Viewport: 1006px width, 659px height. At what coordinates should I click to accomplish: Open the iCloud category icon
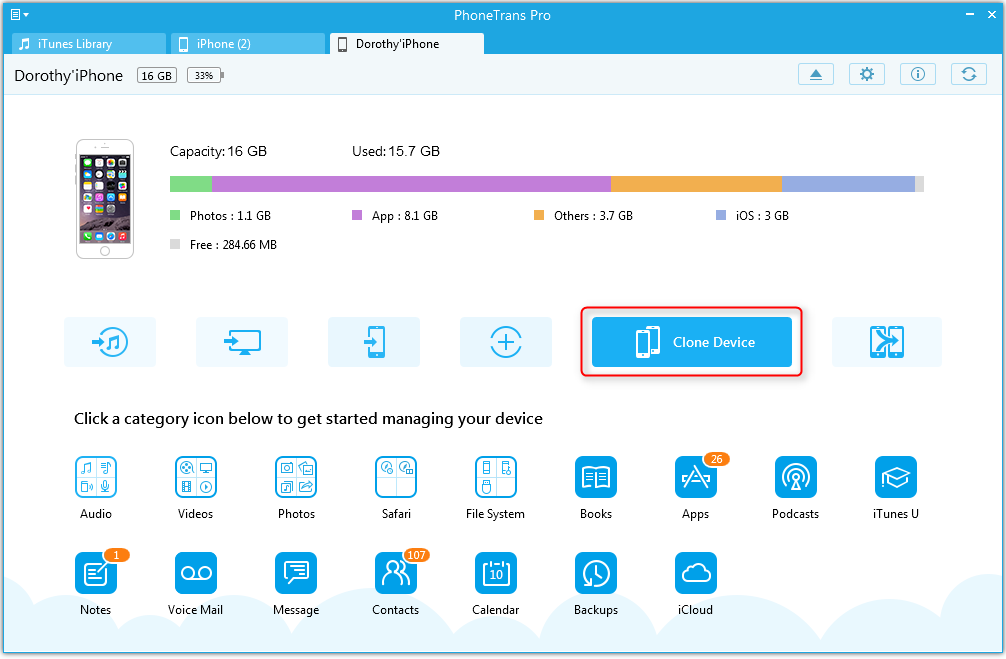click(696, 574)
